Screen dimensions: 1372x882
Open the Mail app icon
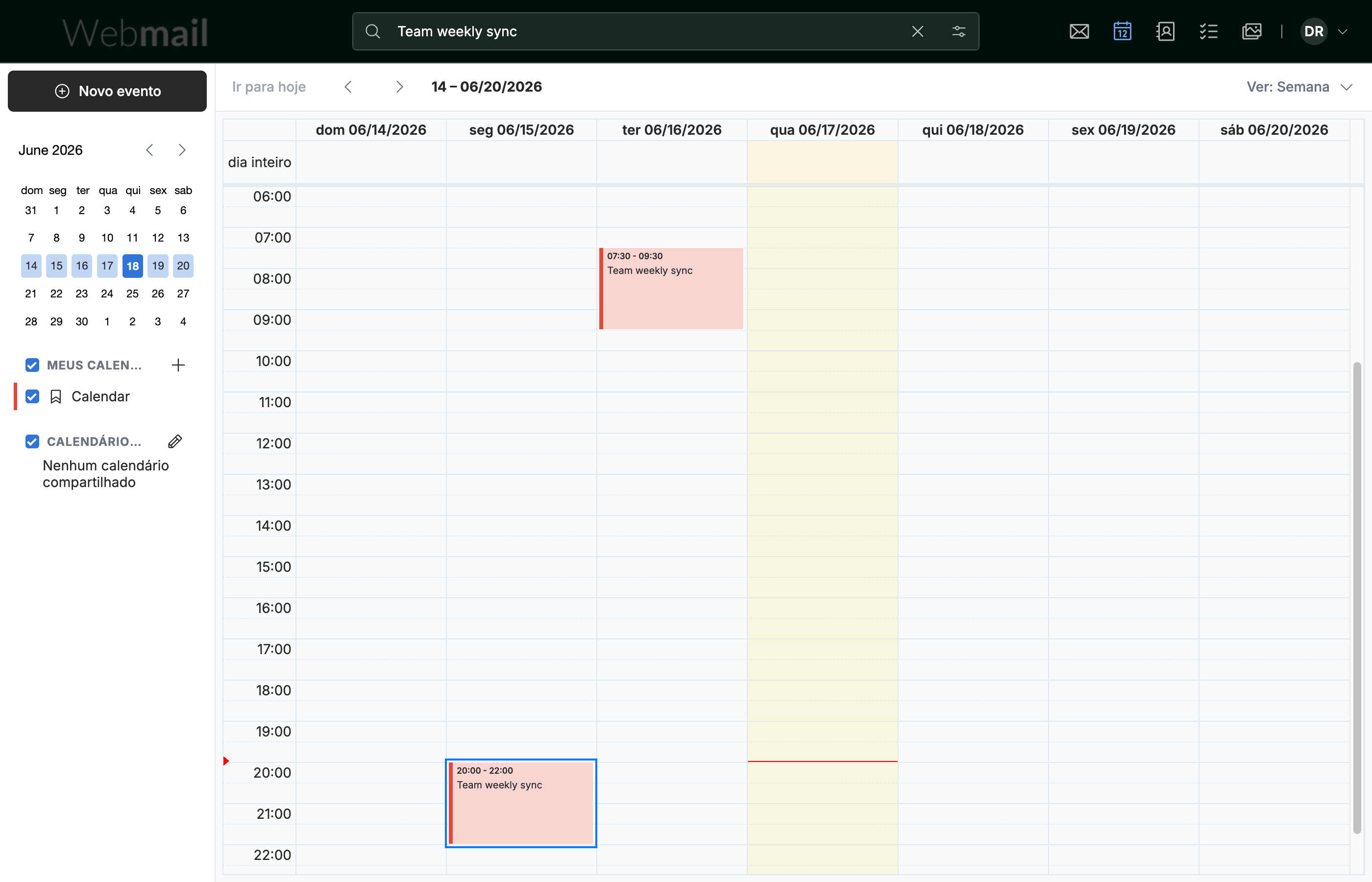[1079, 31]
